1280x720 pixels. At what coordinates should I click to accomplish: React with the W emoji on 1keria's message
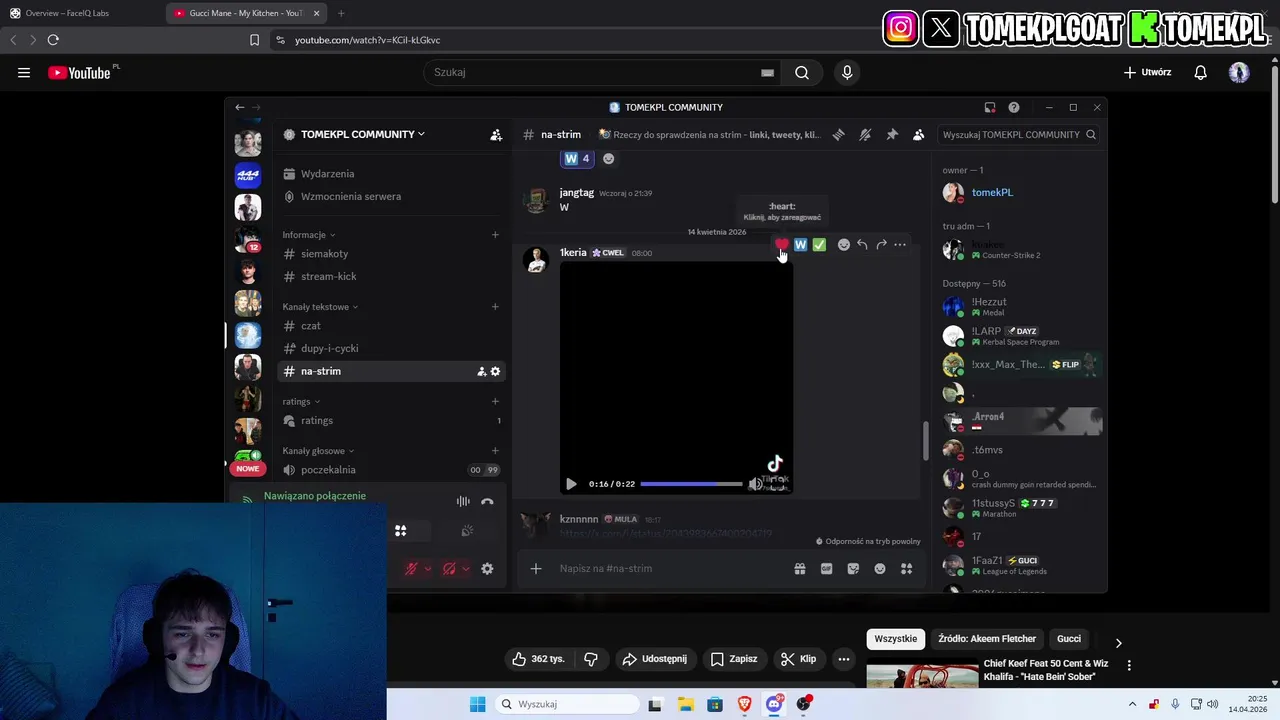click(800, 244)
